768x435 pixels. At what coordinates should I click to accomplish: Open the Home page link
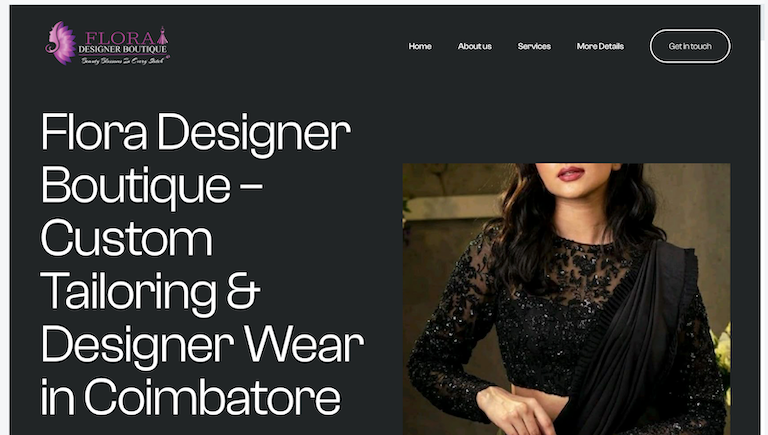click(x=420, y=46)
